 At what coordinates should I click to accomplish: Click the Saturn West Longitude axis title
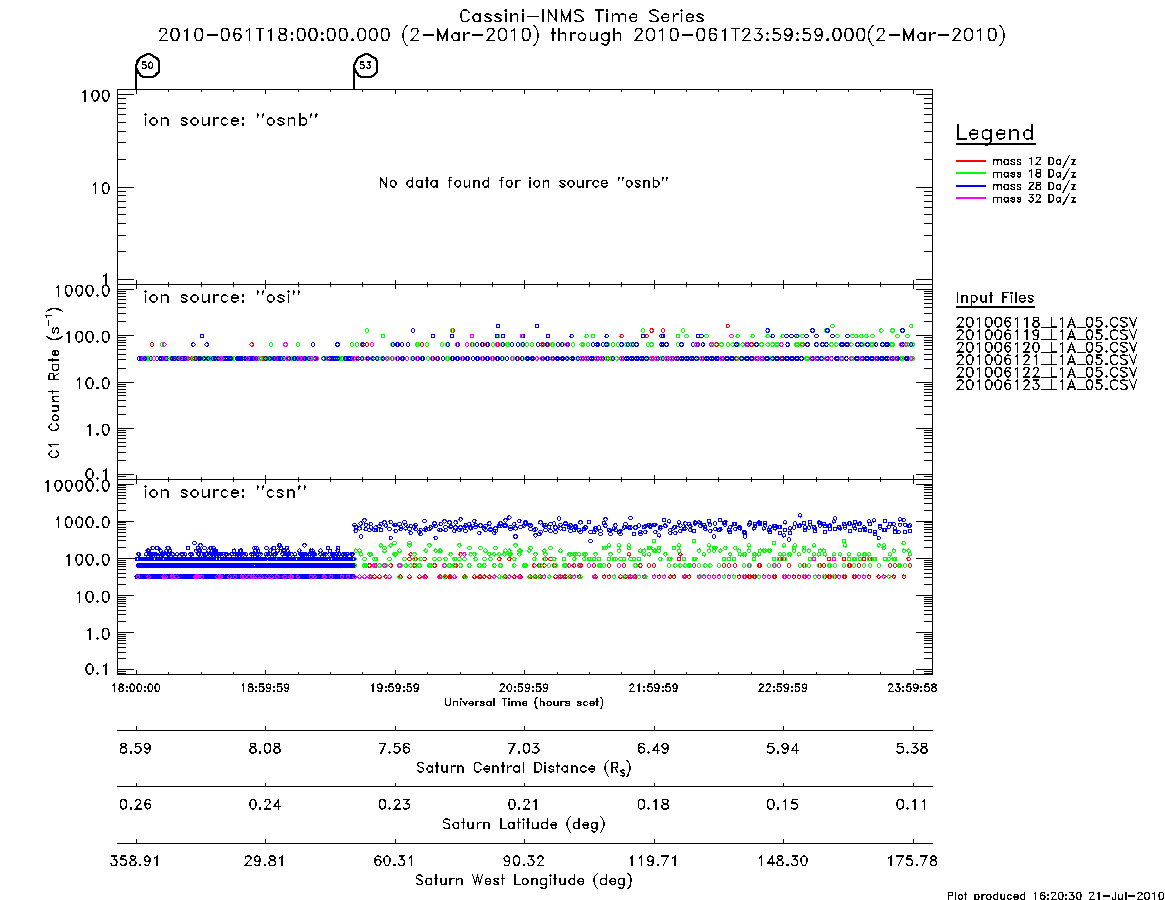(x=524, y=881)
